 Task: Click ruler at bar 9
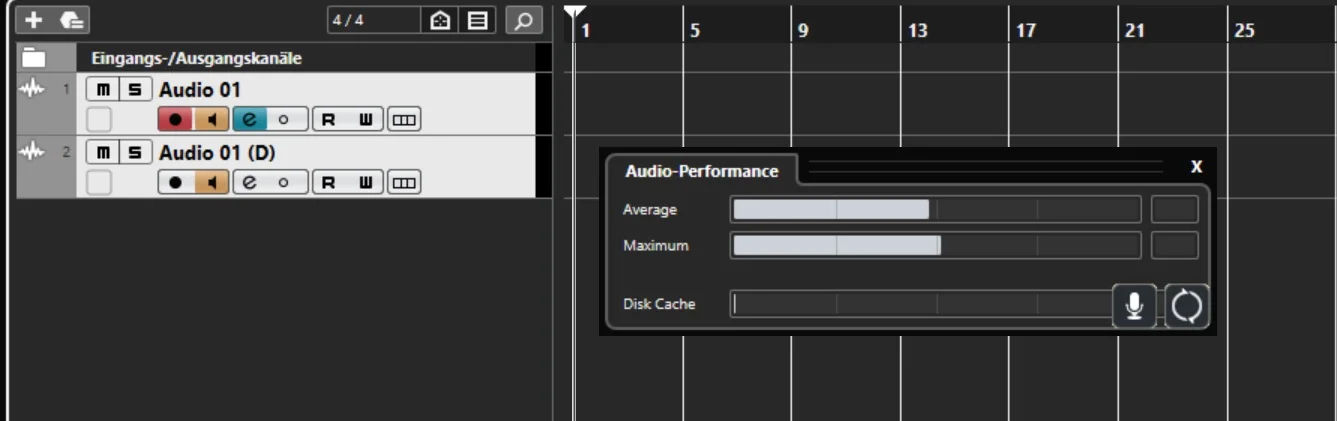[803, 30]
